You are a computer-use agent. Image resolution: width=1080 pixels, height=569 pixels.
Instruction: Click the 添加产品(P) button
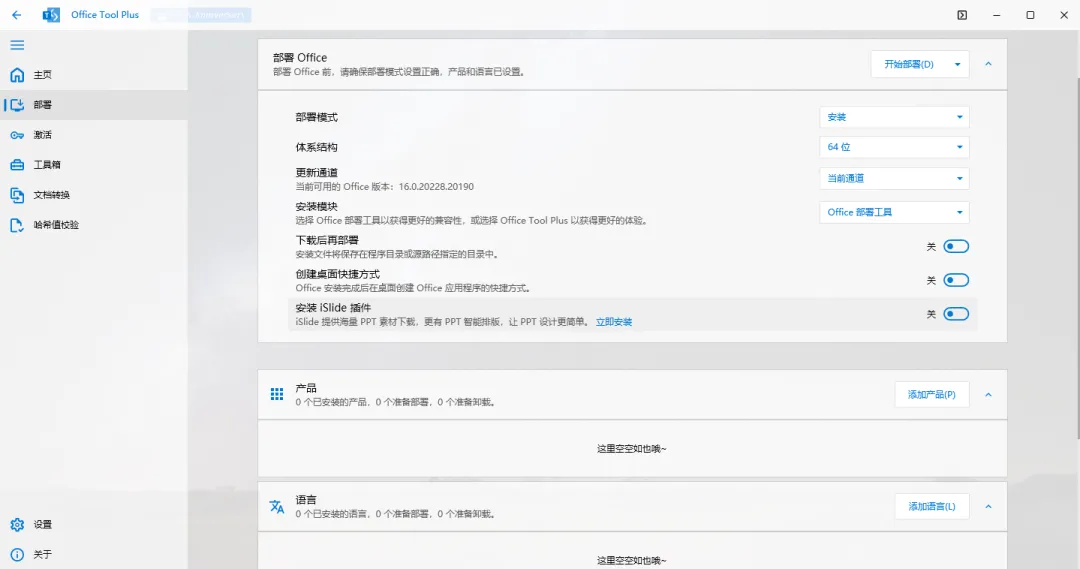click(932, 395)
